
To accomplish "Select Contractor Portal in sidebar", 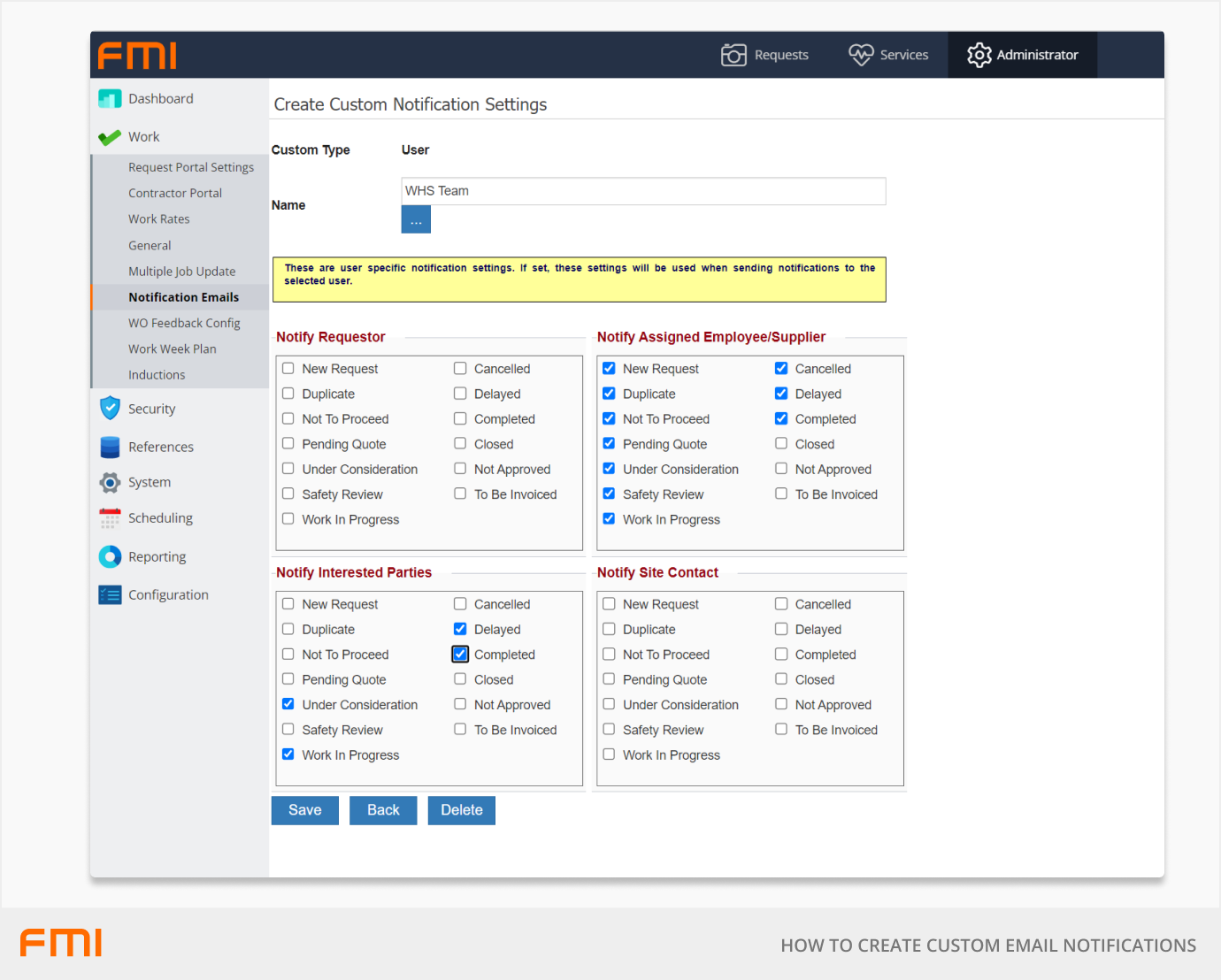I will [x=175, y=193].
